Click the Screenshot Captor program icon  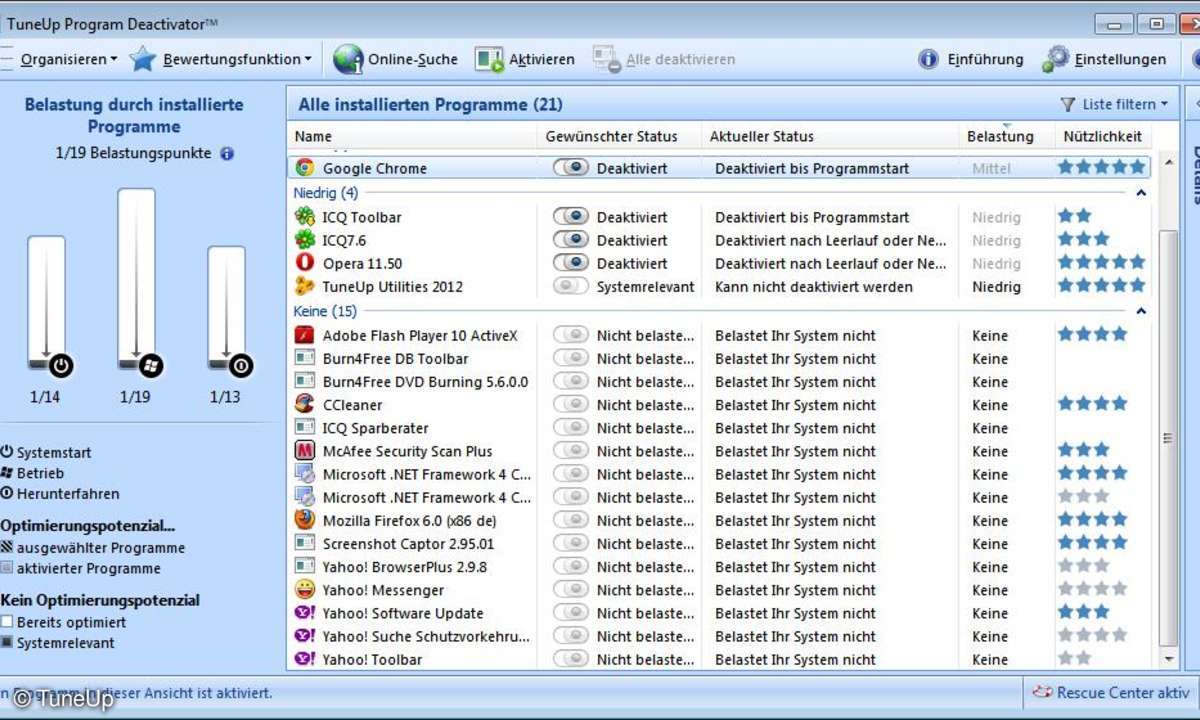click(305, 543)
